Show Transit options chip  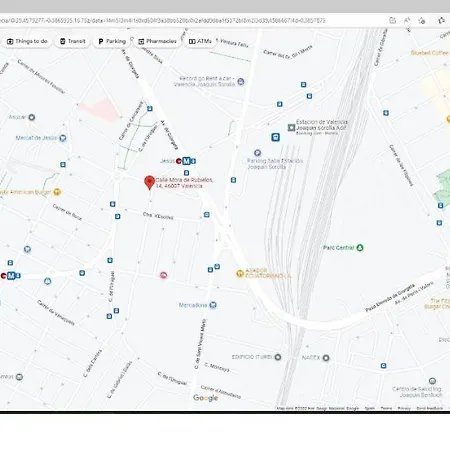[x=72, y=41]
